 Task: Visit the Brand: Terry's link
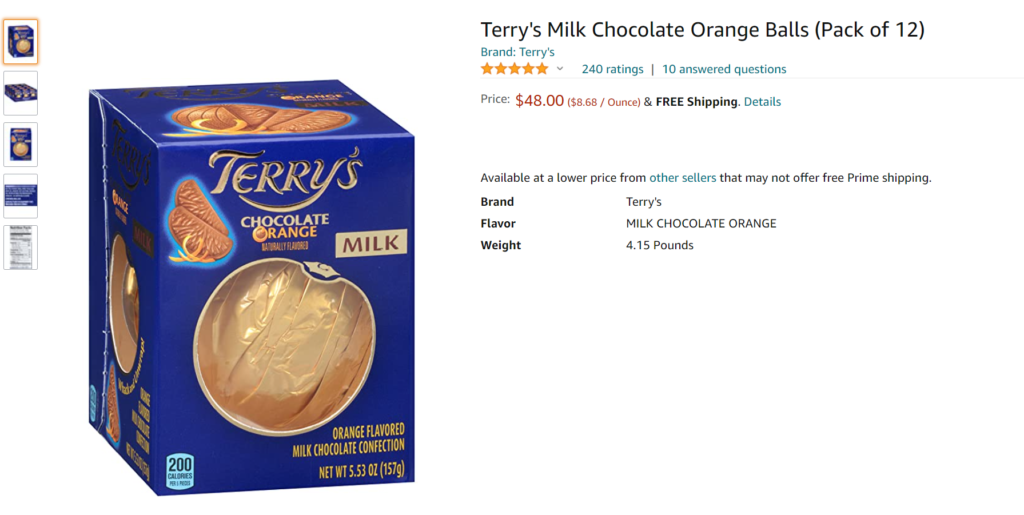(x=517, y=52)
